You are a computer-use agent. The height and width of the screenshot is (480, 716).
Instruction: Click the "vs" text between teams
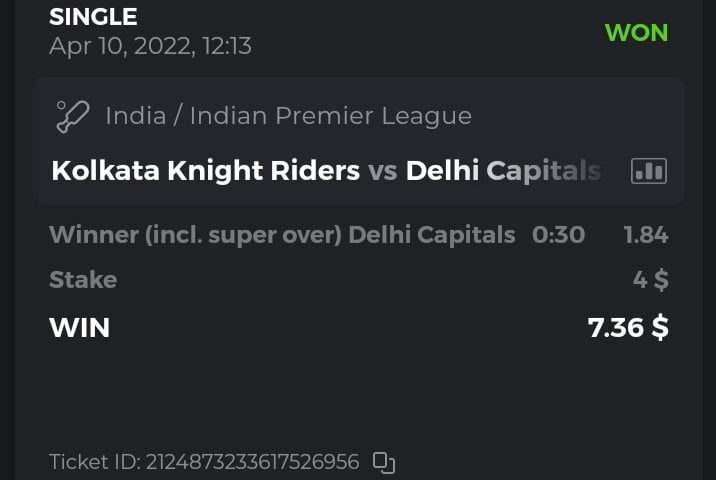click(382, 171)
